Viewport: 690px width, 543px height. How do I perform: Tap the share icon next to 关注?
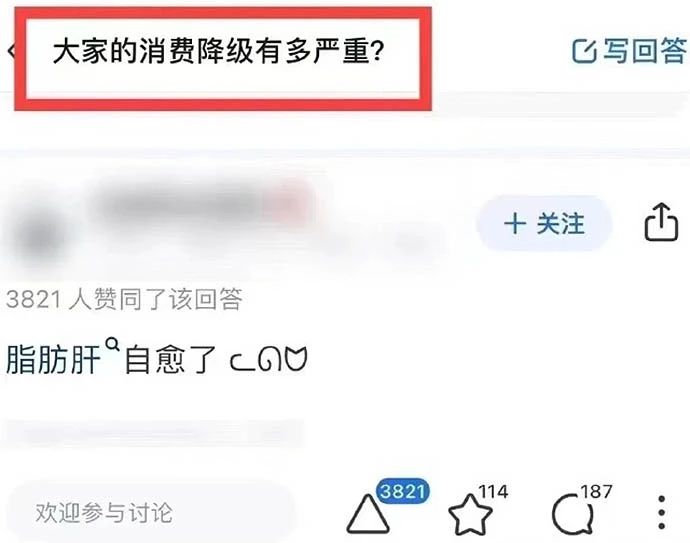coord(661,222)
